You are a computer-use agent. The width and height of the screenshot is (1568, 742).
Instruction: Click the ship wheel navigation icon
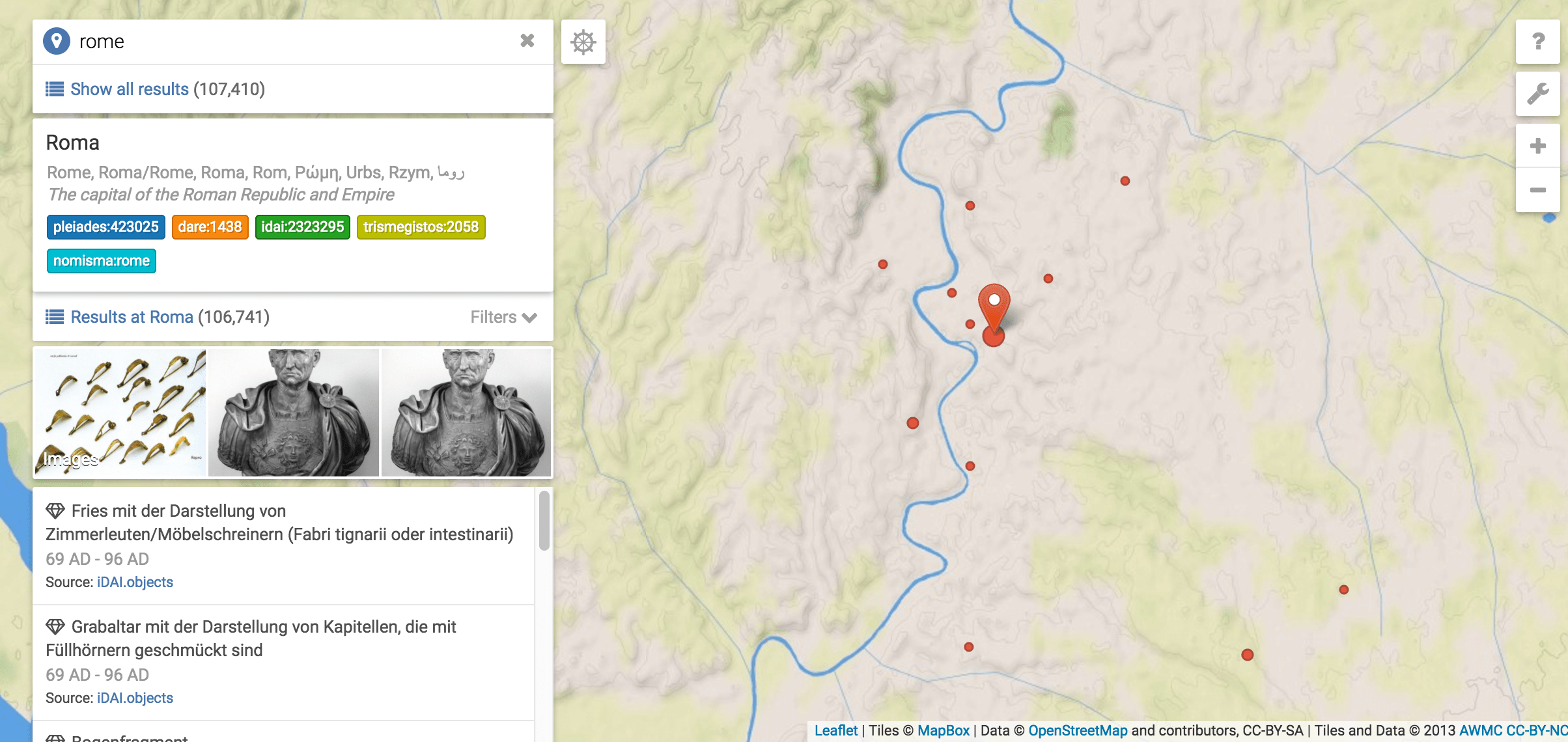583,42
